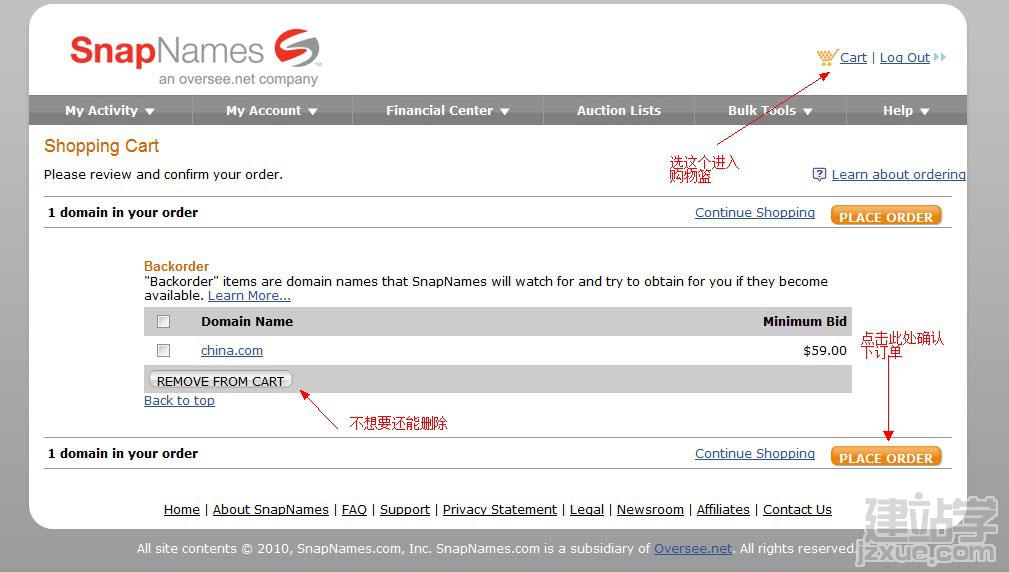Open the Privacy Statement footer link
The image size is (1009, 572).
point(500,510)
